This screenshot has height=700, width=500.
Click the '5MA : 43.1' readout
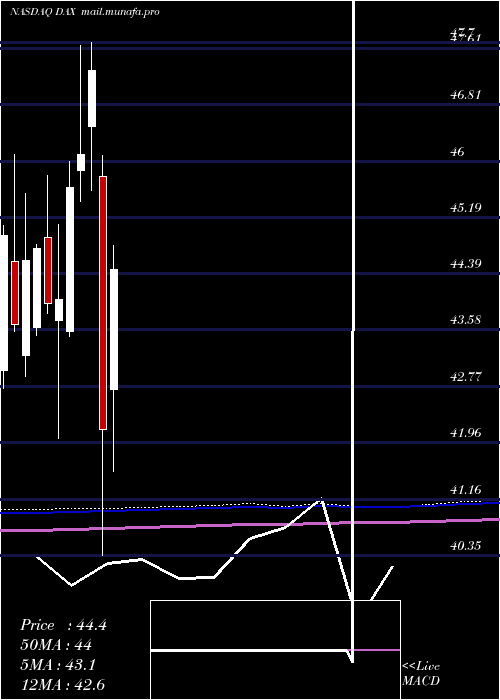tap(58, 665)
